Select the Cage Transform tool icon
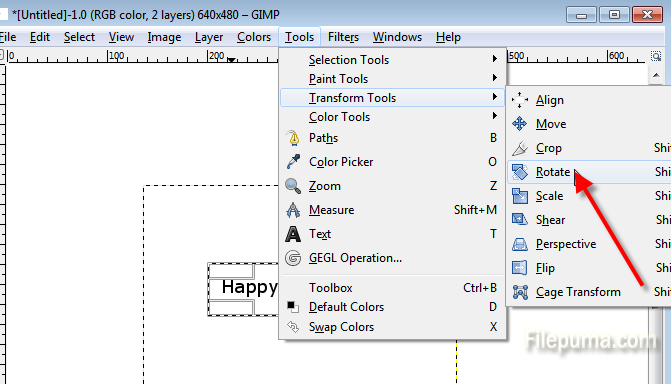The width and height of the screenshot is (671, 384). pos(520,292)
